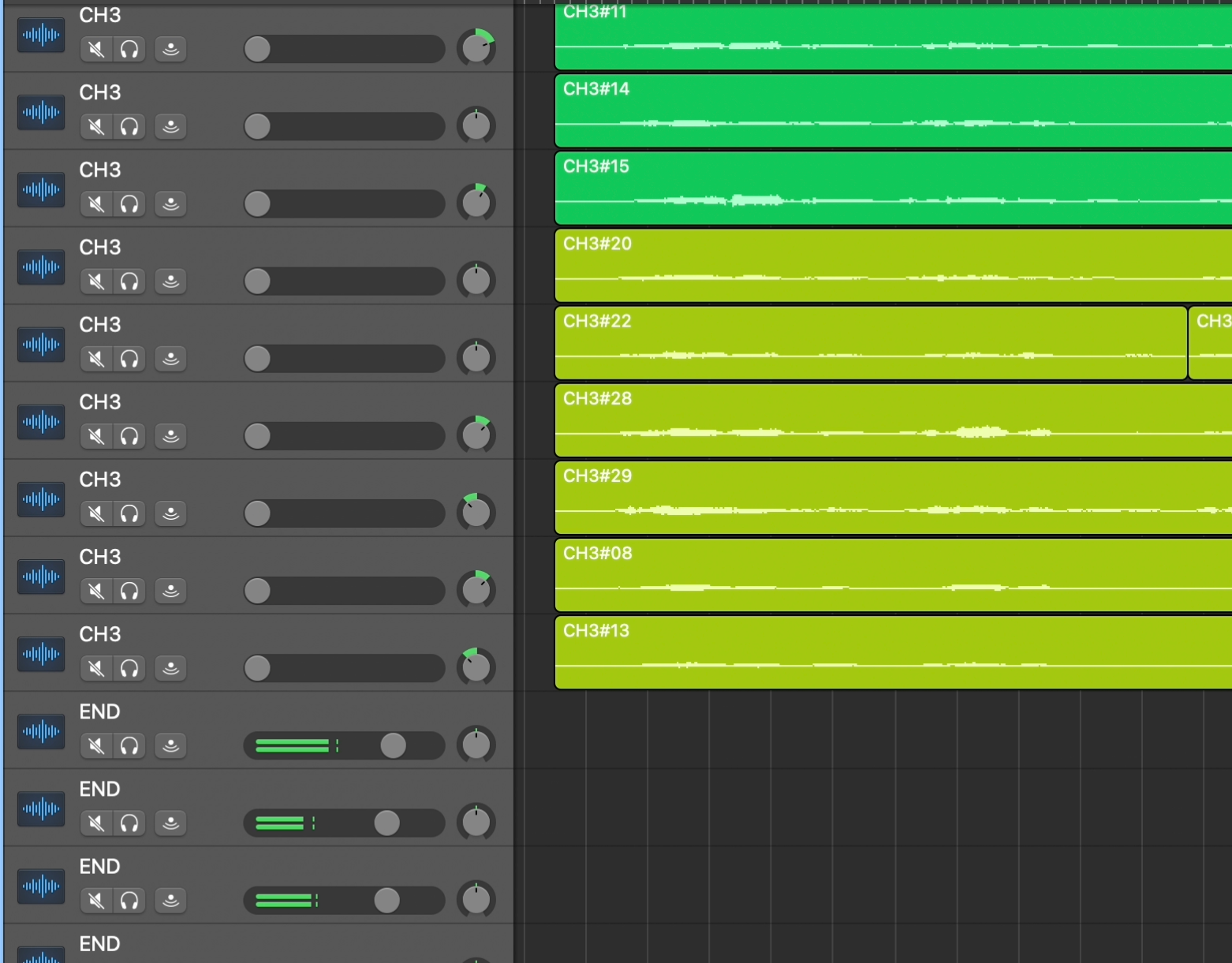Select the yellow-green audio region CH3#20

click(894, 266)
